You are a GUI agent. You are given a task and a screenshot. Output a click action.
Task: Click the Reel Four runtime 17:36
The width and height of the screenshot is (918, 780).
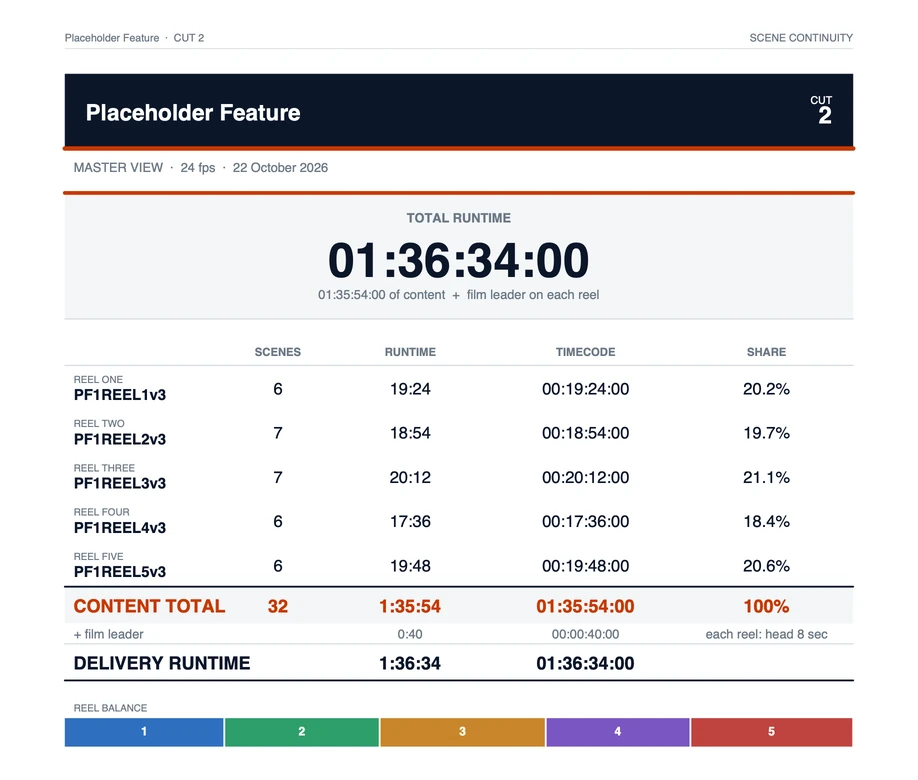click(410, 522)
